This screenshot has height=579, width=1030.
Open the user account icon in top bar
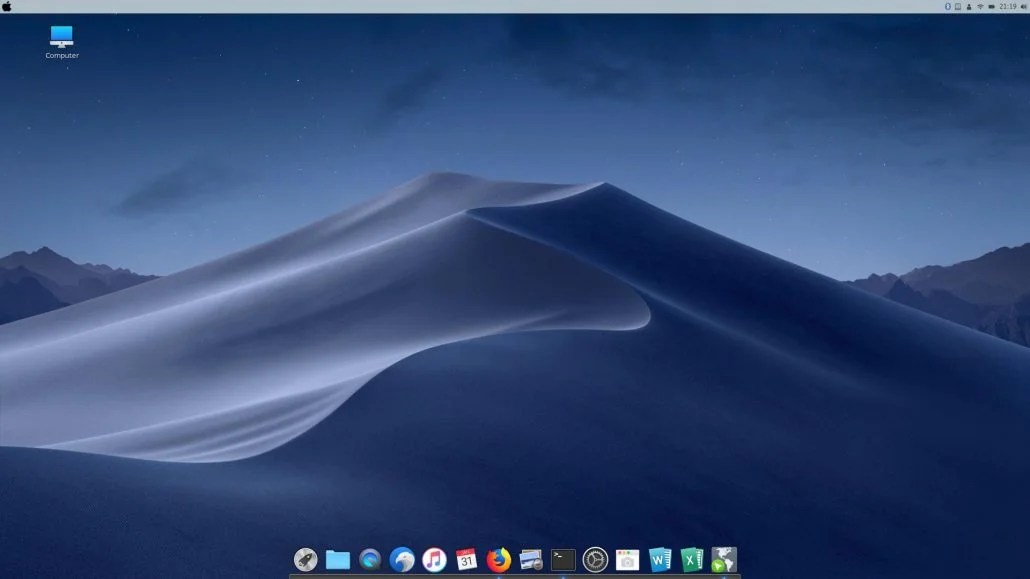(x=969, y=7)
